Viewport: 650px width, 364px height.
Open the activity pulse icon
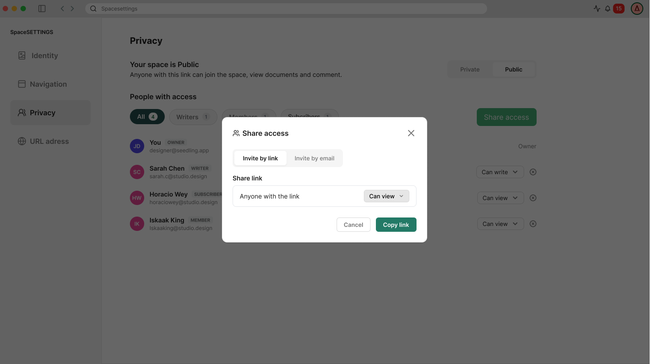(x=597, y=8)
